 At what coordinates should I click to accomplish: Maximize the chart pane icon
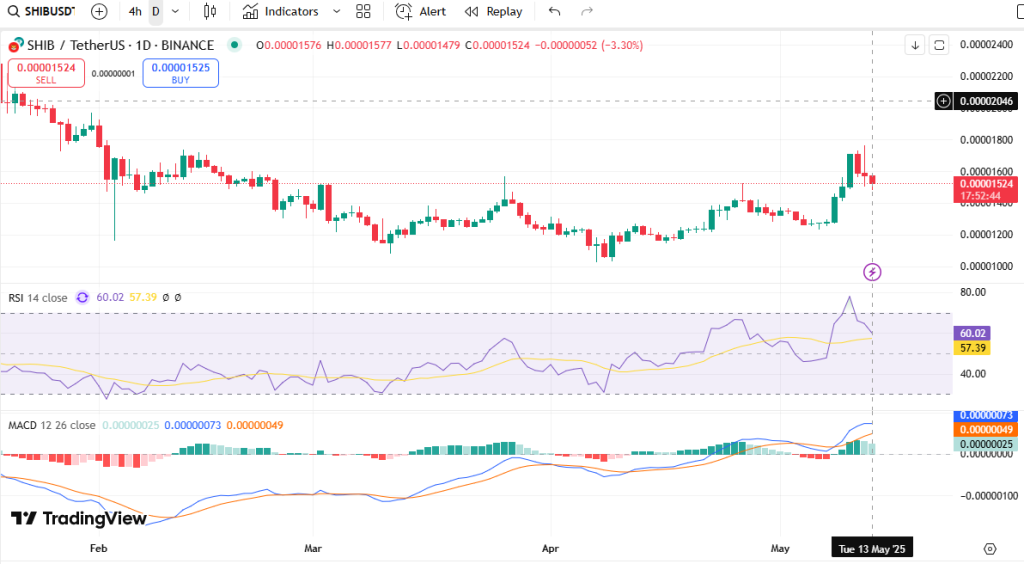click(x=939, y=45)
